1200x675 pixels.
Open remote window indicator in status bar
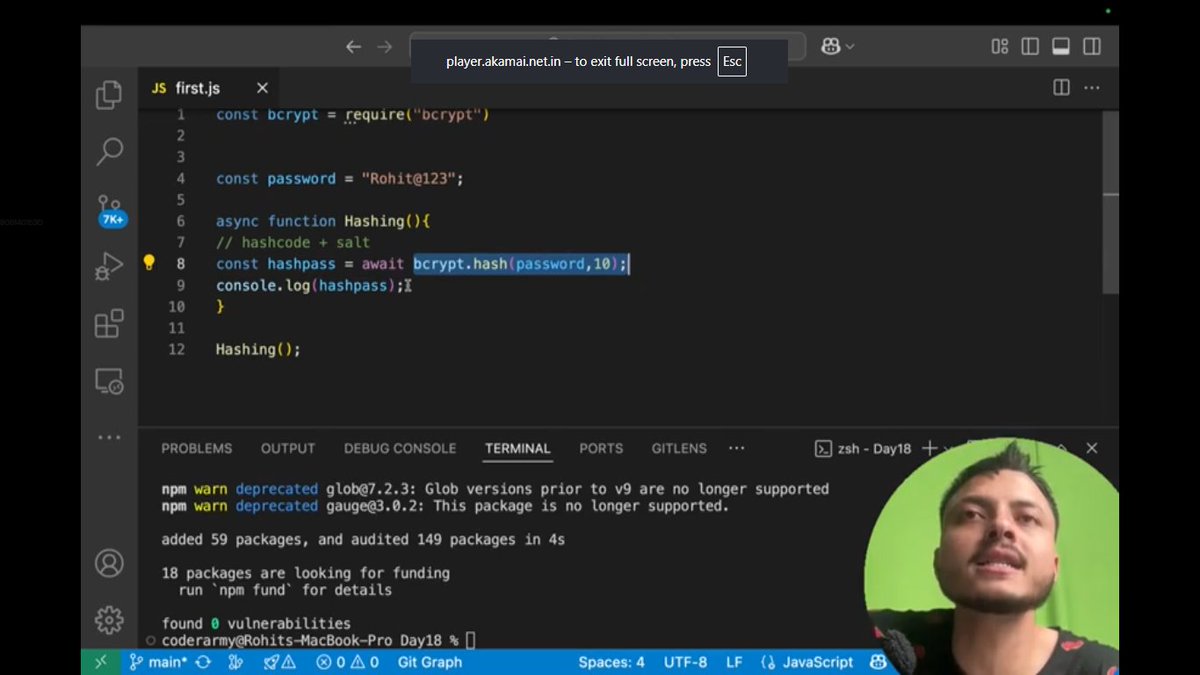point(101,662)
